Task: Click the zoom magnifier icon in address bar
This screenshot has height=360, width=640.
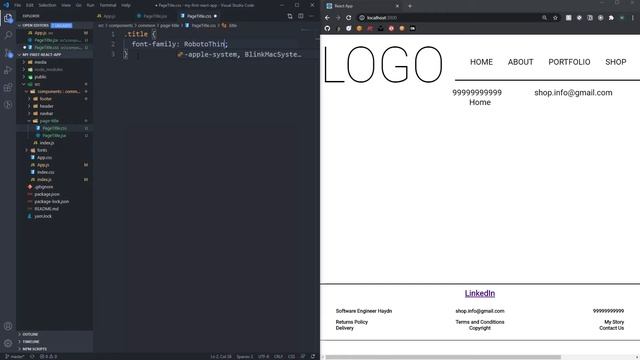Action: tap(544, 18)
